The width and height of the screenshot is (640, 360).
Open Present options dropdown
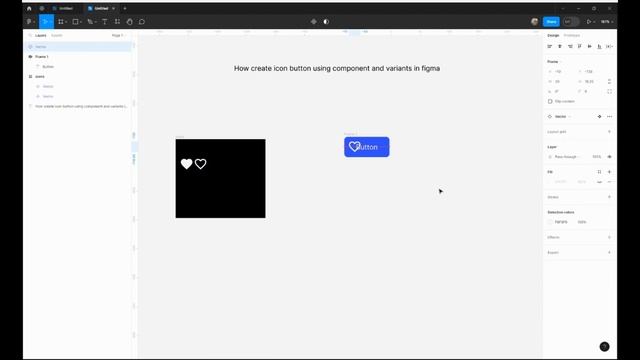tap(594, 22)
